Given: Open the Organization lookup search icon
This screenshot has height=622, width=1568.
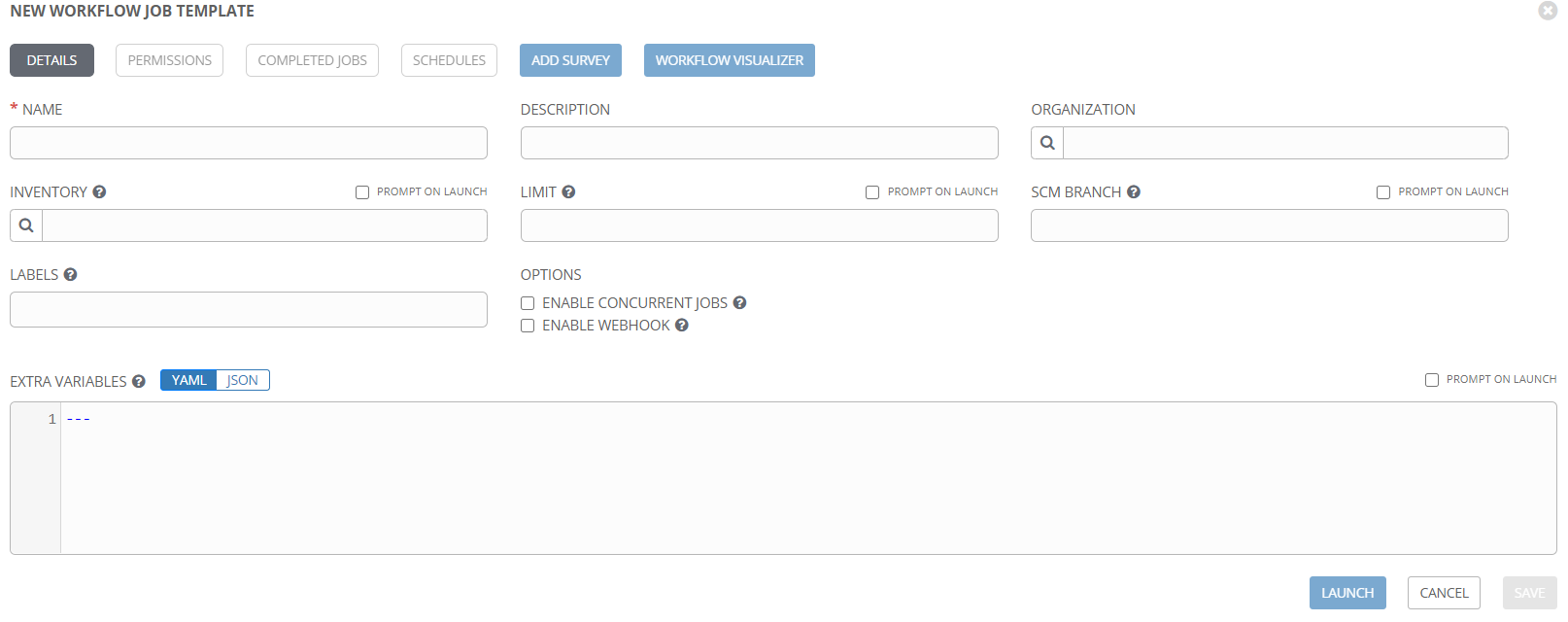Looking at the screenshot, I should pos(1047,143).
